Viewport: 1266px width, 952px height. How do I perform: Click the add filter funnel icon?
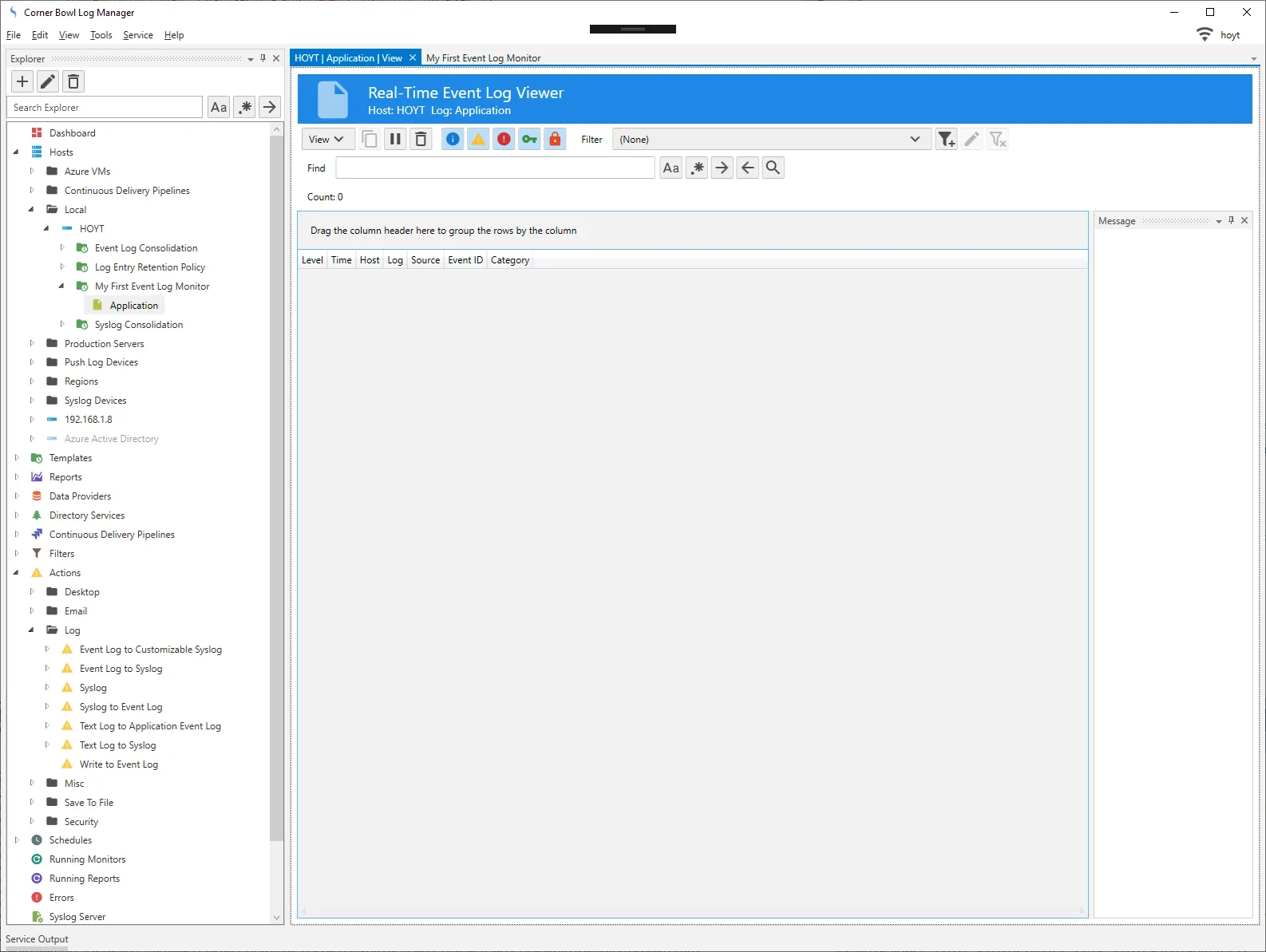click(946, 140)
